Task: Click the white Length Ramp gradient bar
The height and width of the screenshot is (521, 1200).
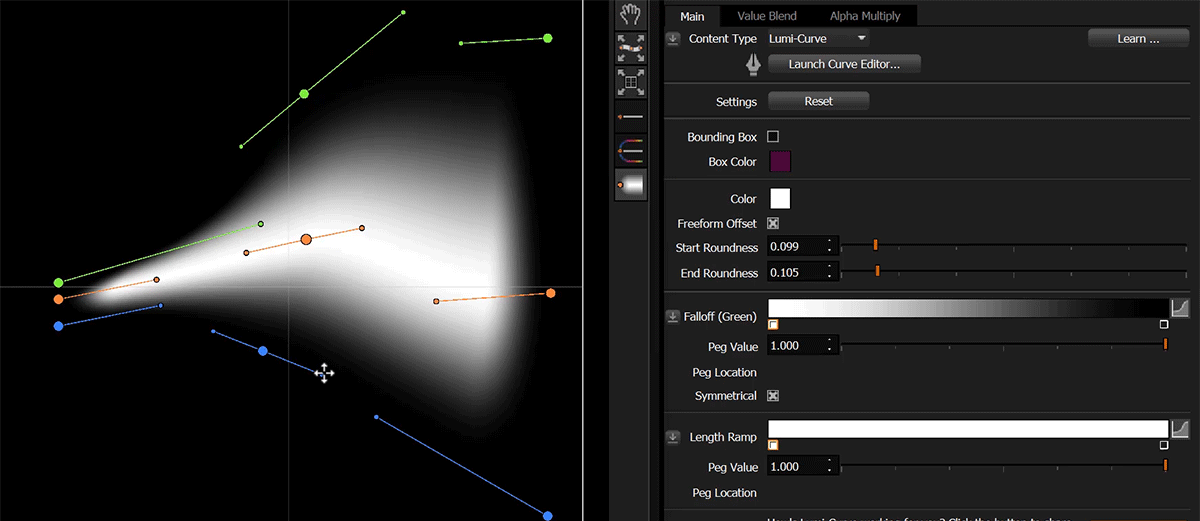Action: (967, 429)
